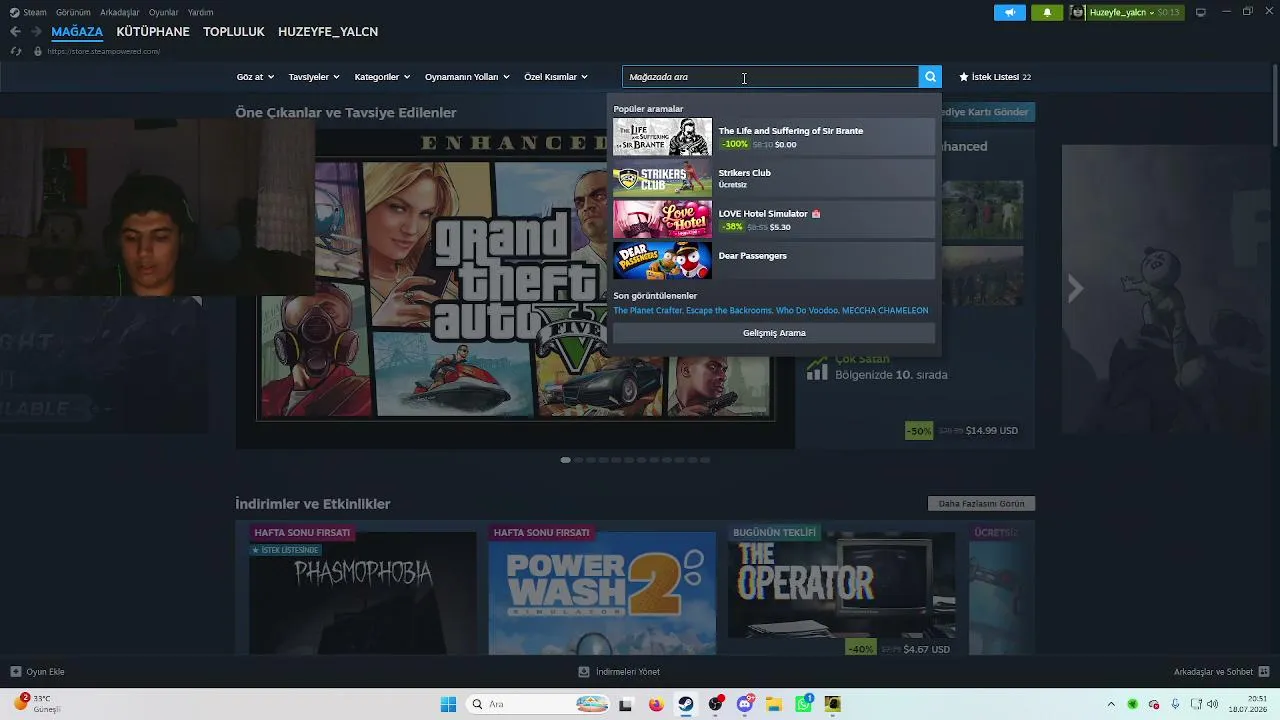This screenshot has height=720, width=1280.
Task: Expand the Oynamanın Yolları dropdown
Action: [467, 77]
